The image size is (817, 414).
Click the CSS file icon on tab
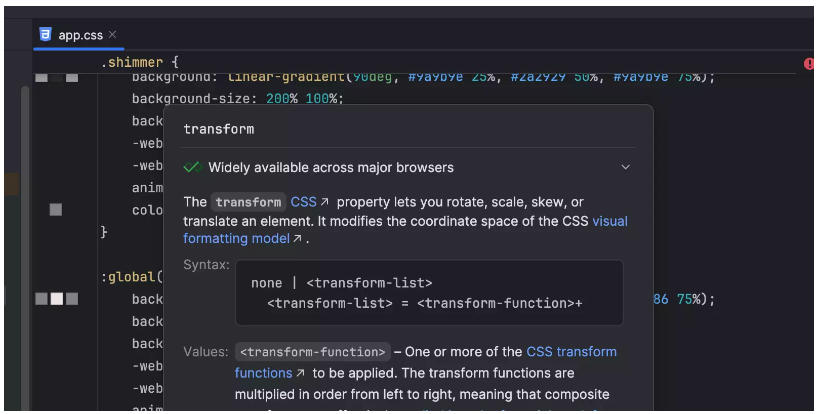click(x=45, y=34)
